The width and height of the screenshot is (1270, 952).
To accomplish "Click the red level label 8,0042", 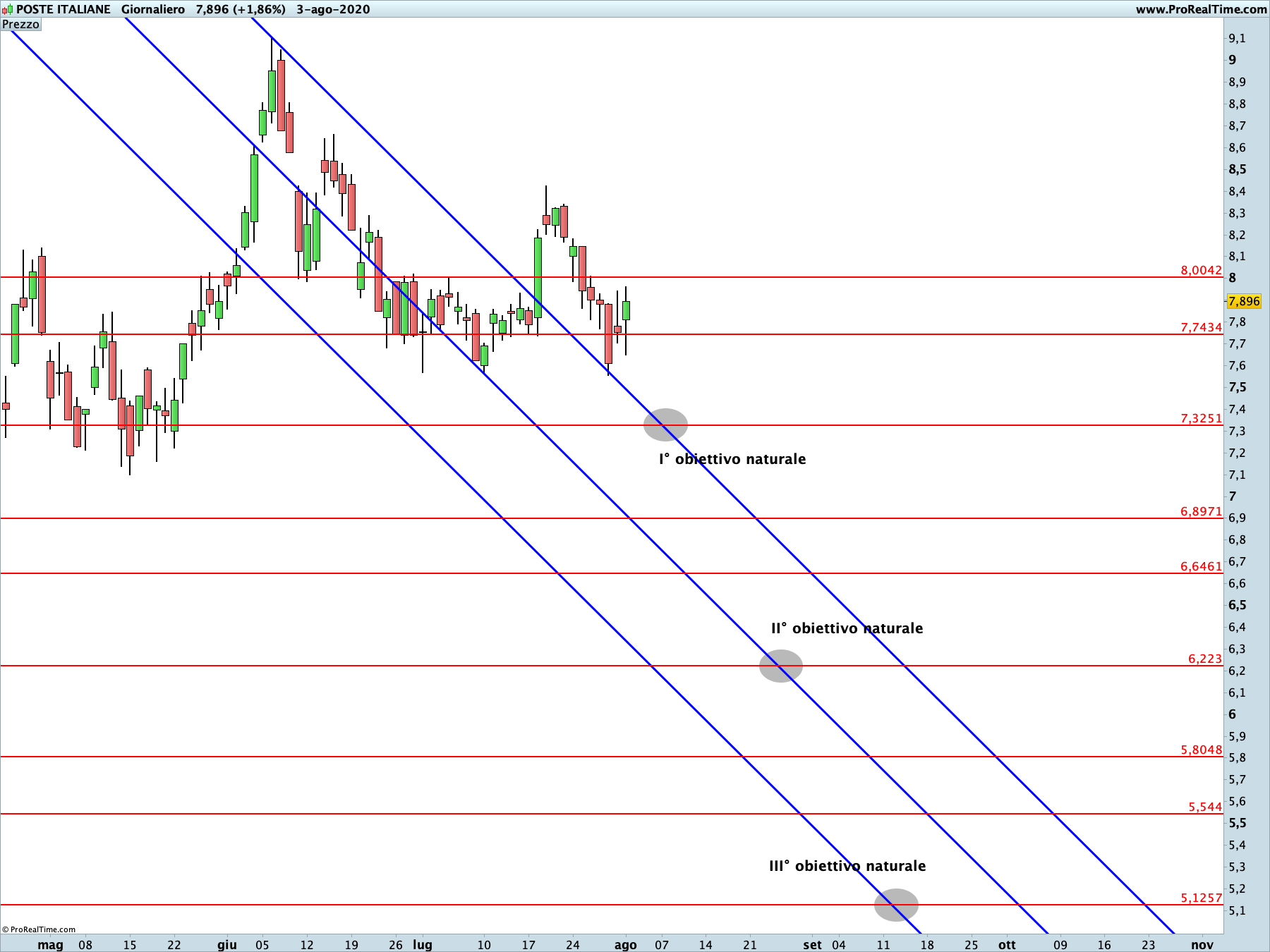I will click(1201, 270).
